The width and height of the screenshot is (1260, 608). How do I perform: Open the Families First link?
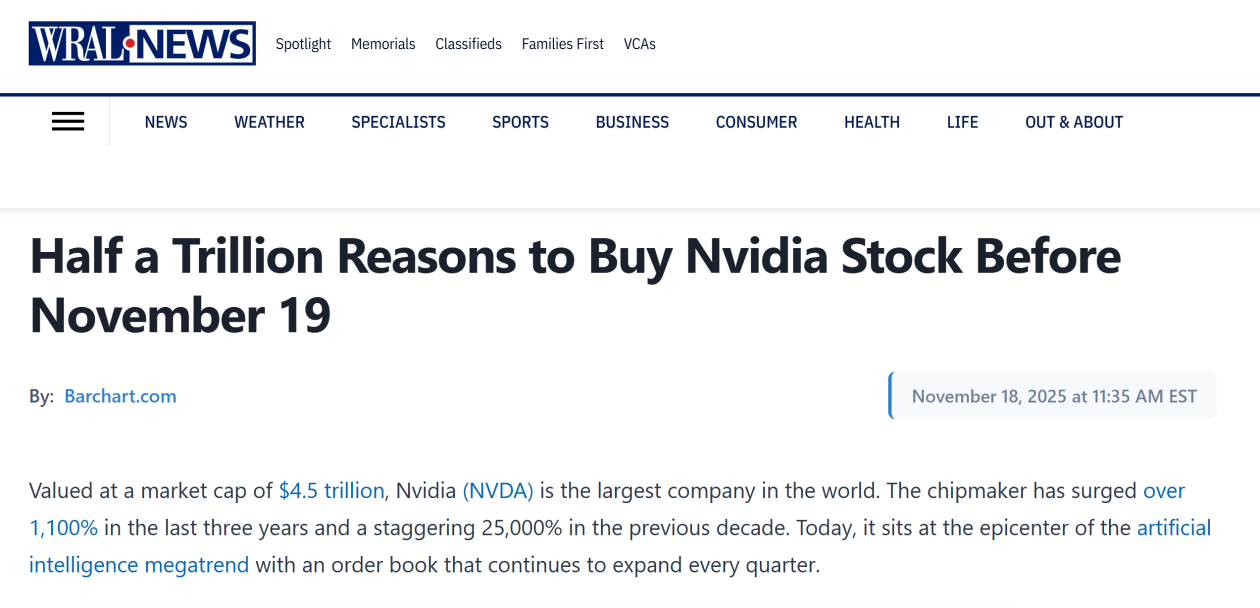(x=563, y=44)
